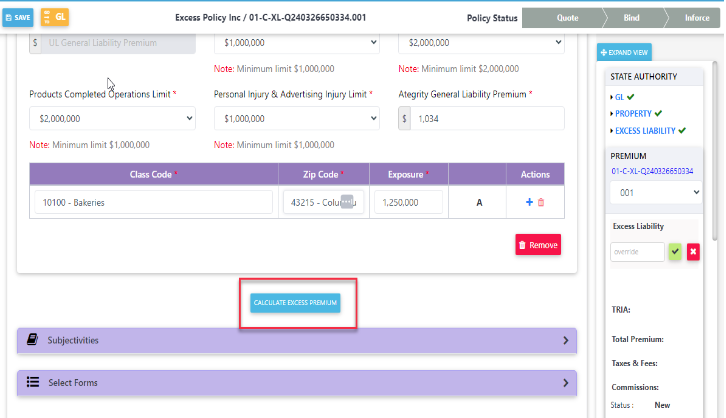Click the 'Taxes & Fees:' label
Viewport: 726px width, 418px height.
(634, 363)
